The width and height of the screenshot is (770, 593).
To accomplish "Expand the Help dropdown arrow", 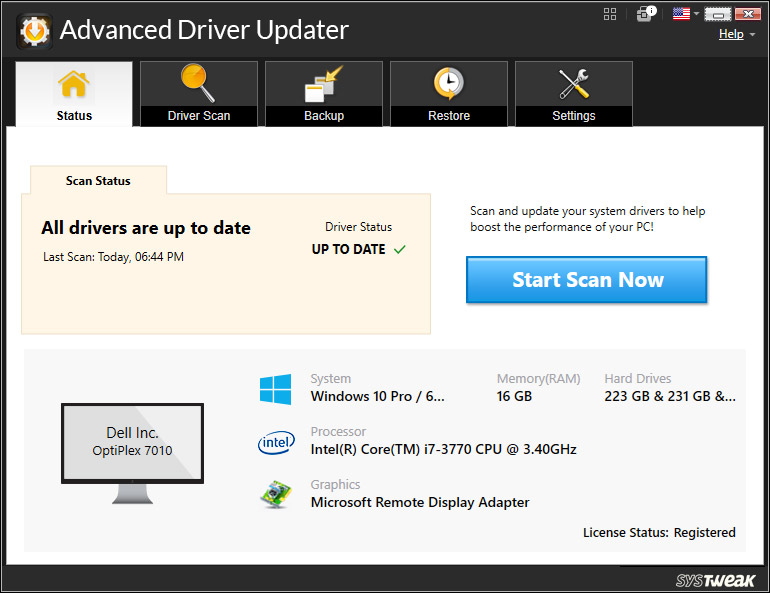I will (752, 35).
